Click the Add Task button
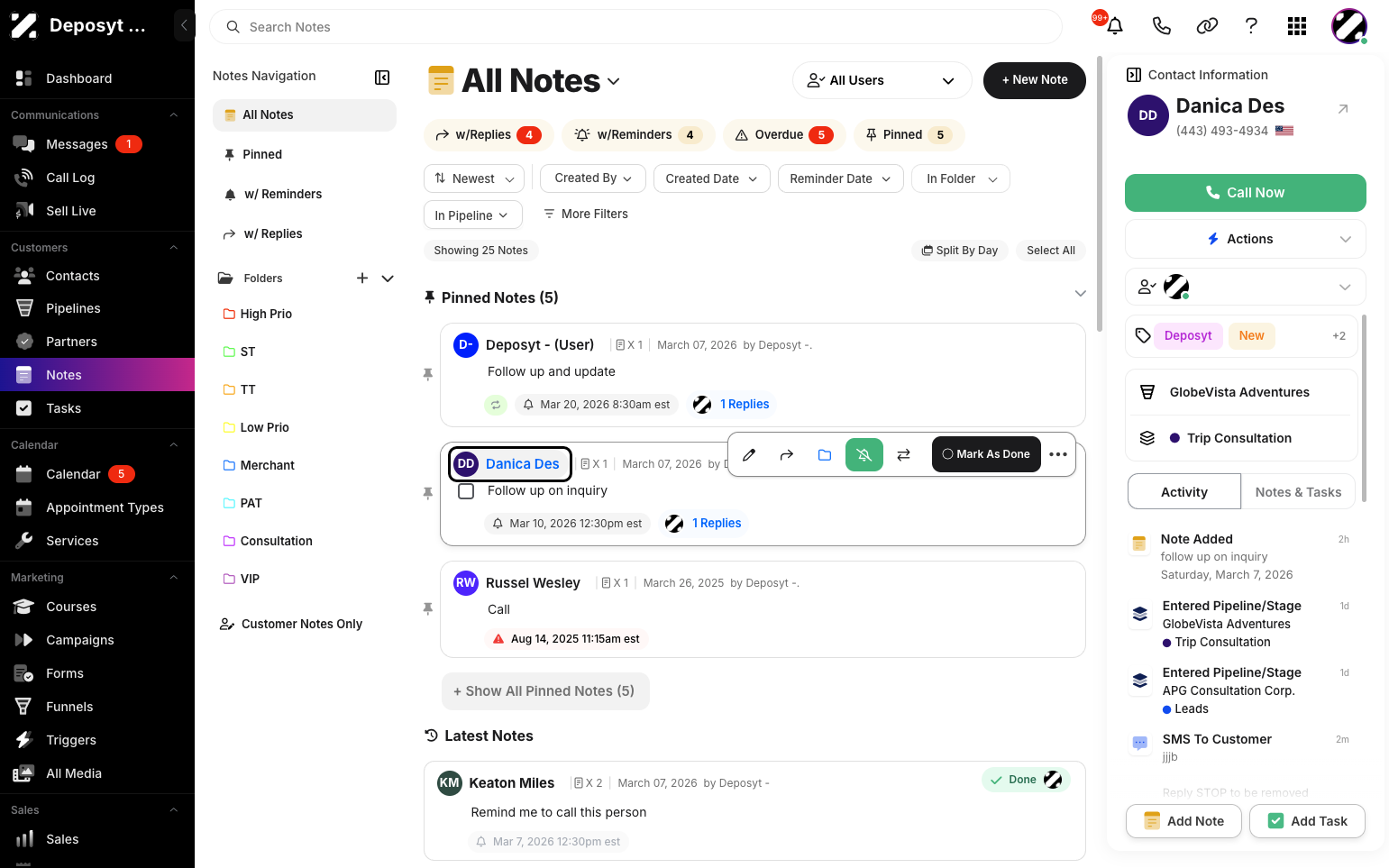Viewport: 1389px width, 868px height. [x=1307, y=821]
